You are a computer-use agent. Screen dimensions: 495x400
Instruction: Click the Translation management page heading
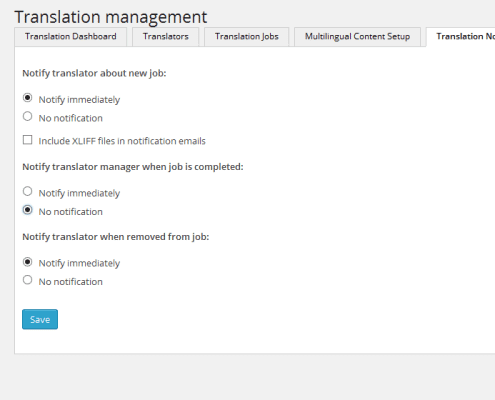click(x=111, y=17)
